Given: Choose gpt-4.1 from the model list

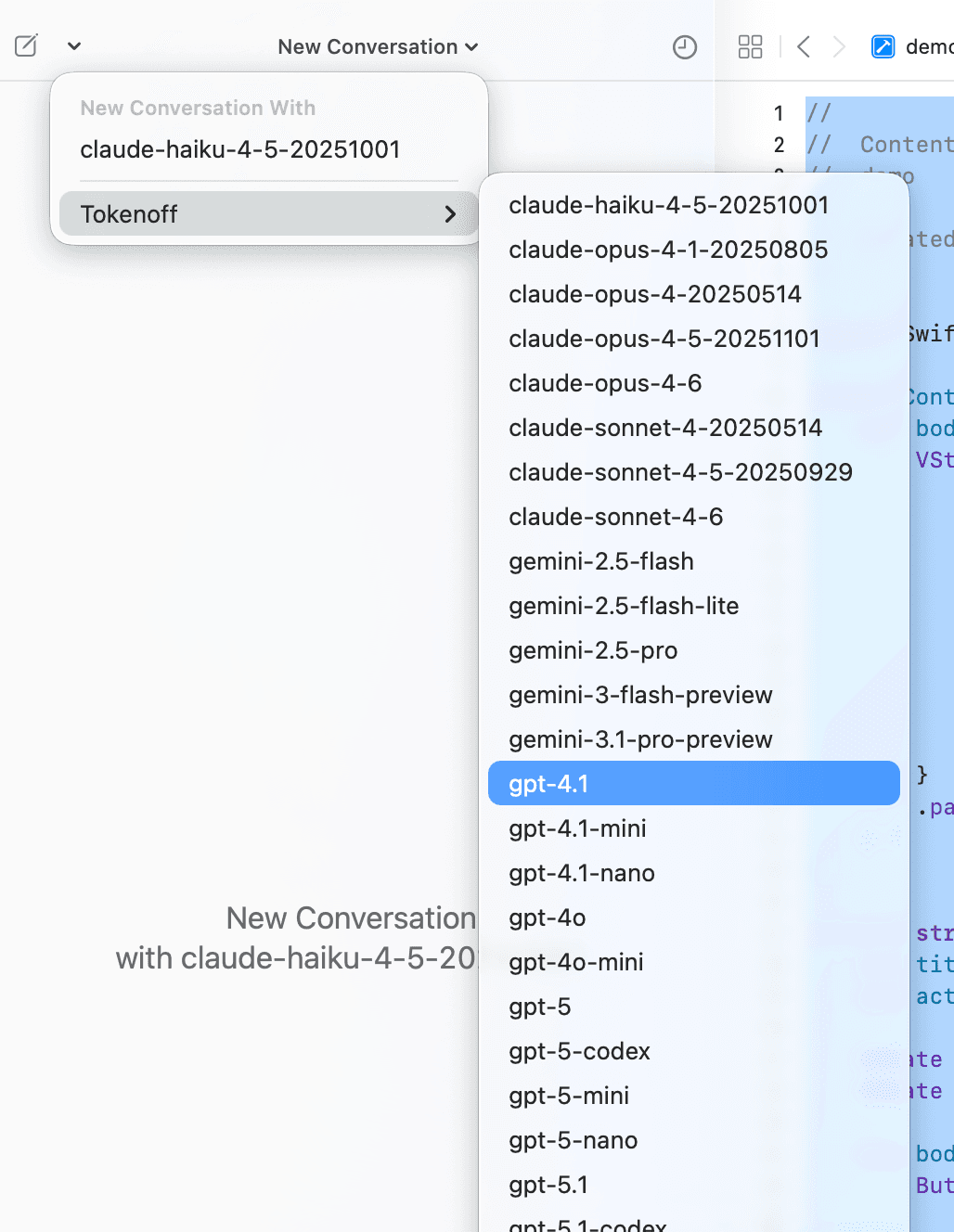Looking at the screenshot, I should point(693,784).
